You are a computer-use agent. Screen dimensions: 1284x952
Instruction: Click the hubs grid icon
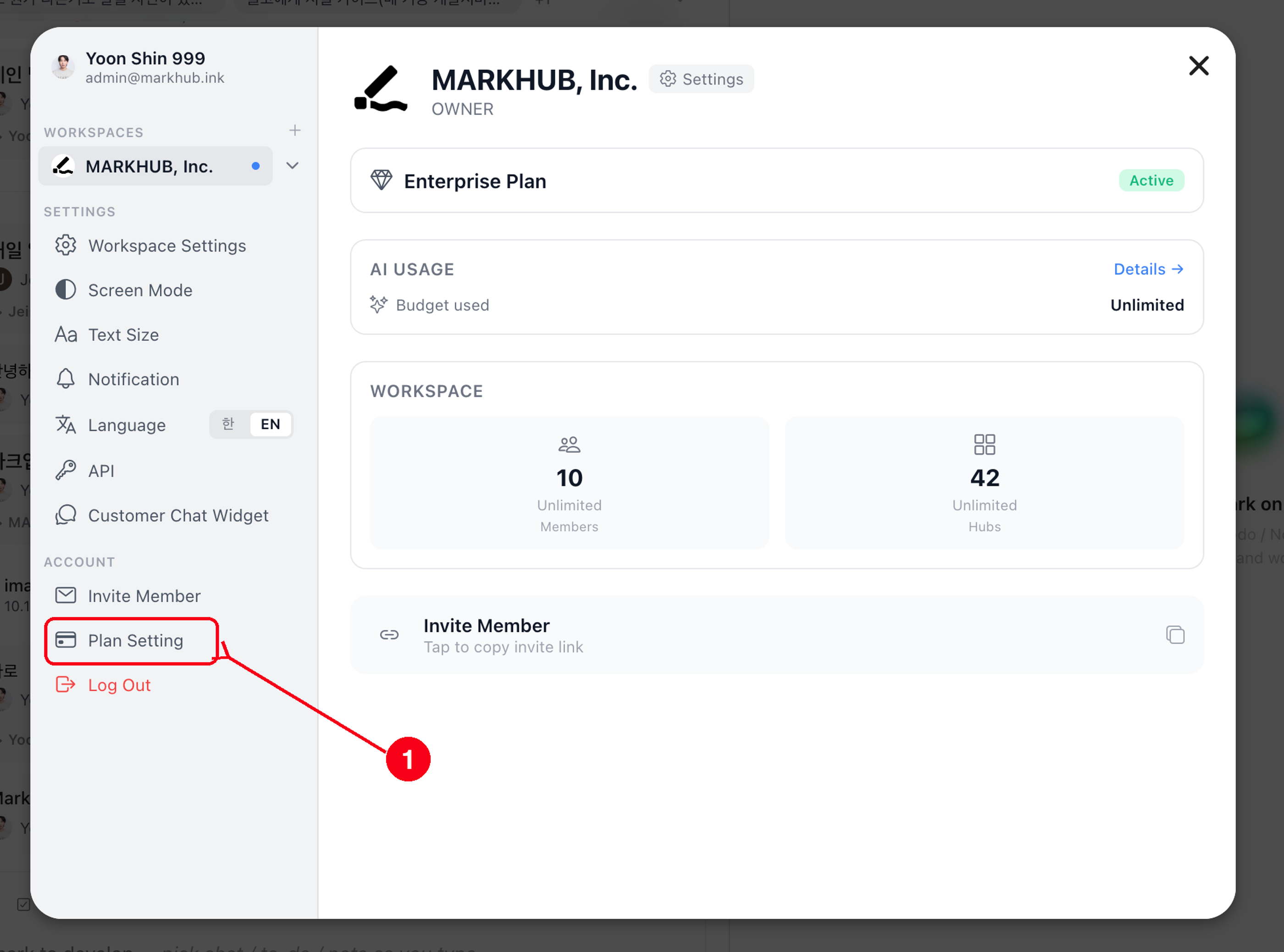pos(984,444)
